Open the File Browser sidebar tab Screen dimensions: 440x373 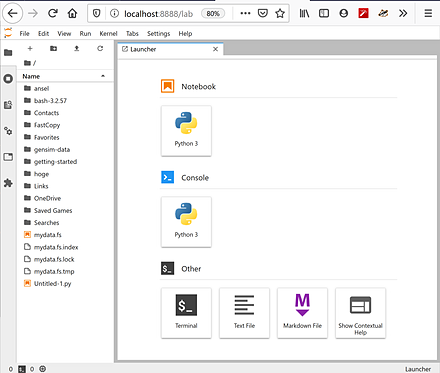pyautogui.click(x=8, y=53)
